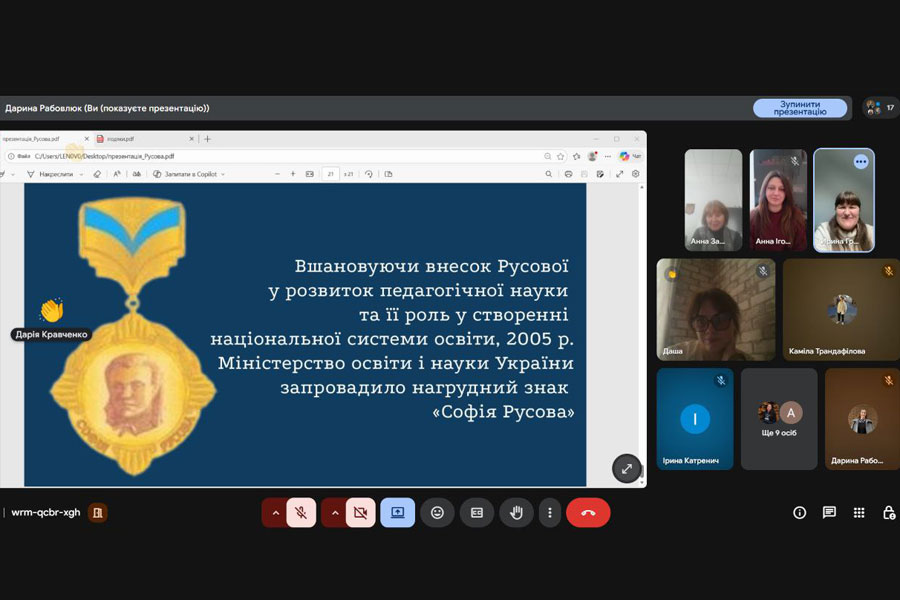
Task: Open PDF viewer settings gear
Action: click(x=635, y=174)
